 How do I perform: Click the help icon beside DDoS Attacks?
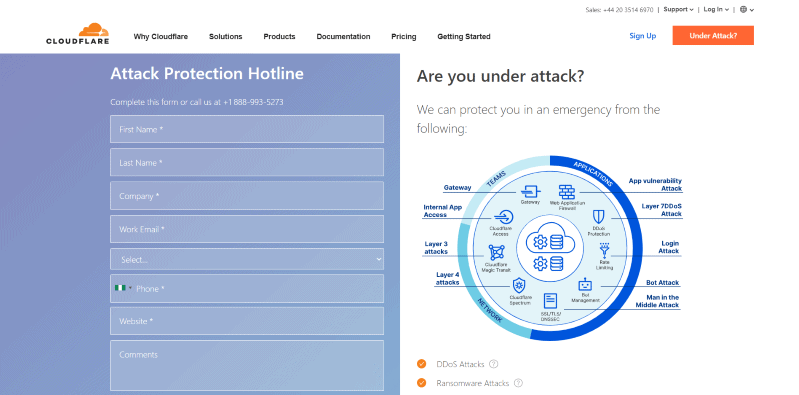coord(493,364)
